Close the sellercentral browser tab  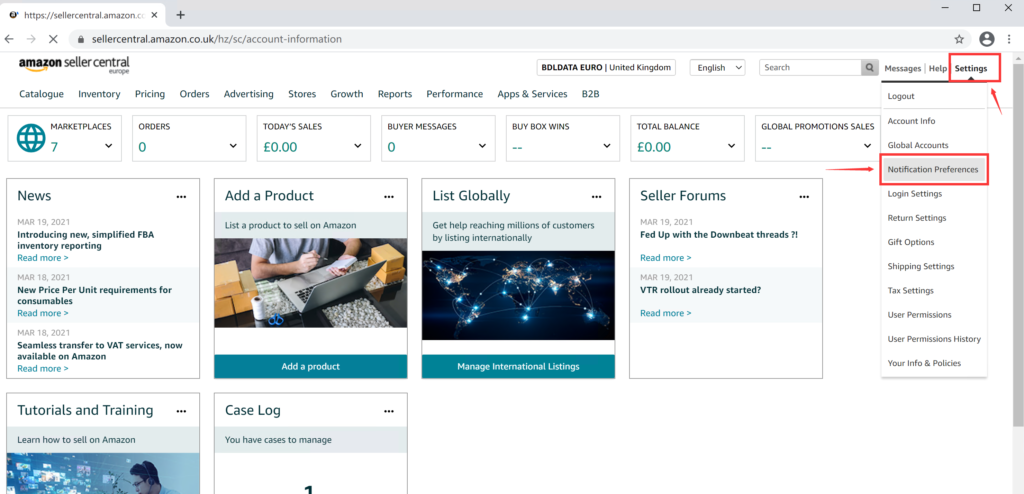156,15
